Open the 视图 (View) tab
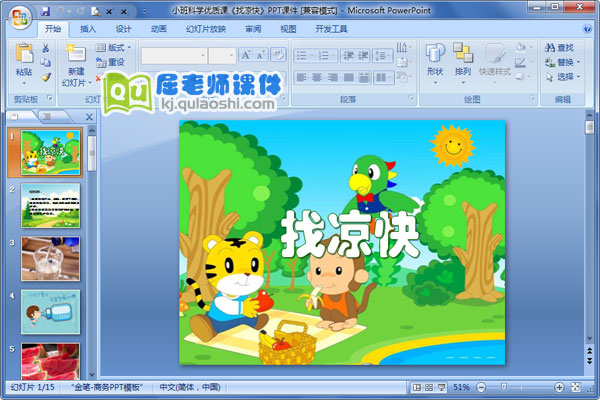600x400 pixels. [288, 29]
